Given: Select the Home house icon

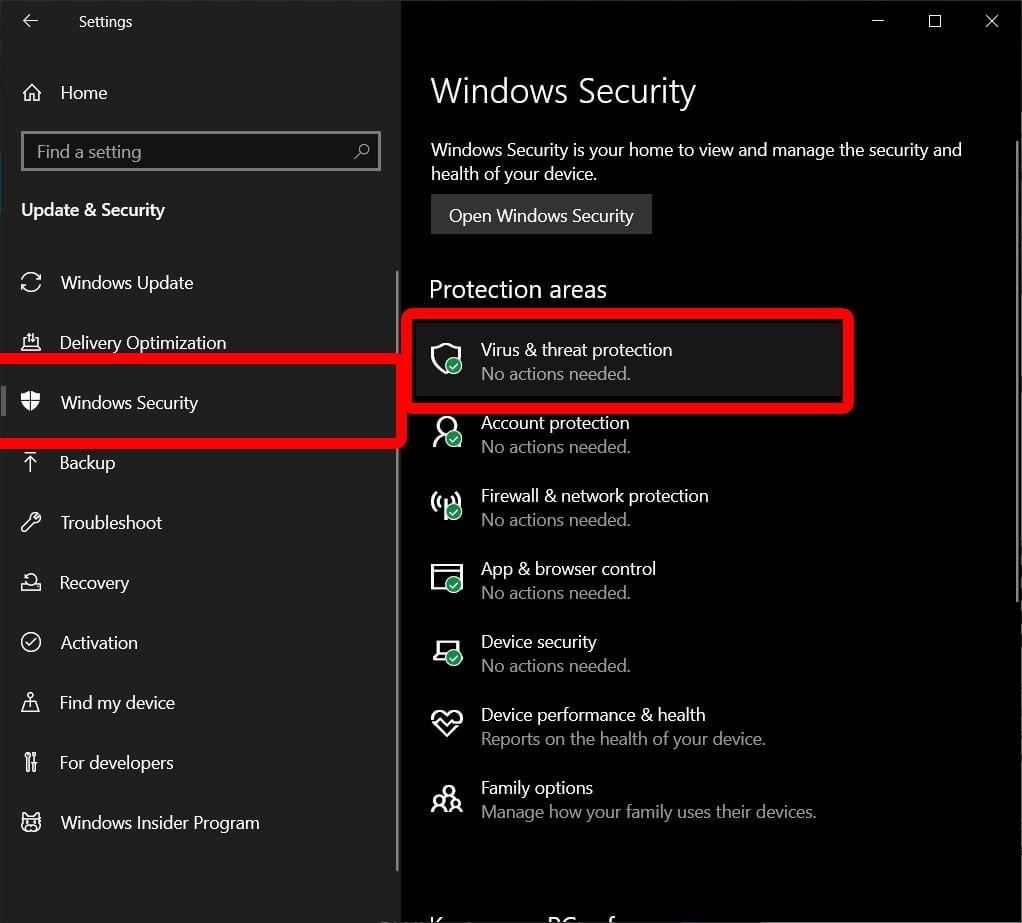Looking at the screenshot, I should point(31,92).
